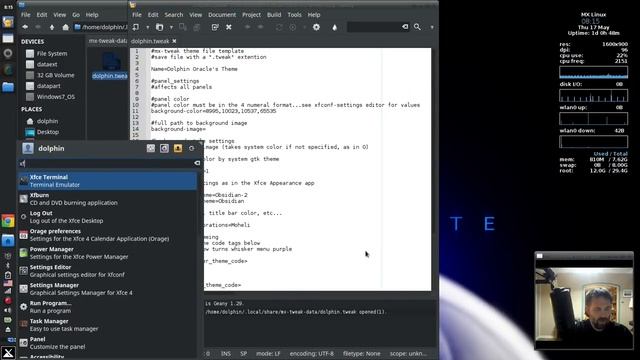The image size is (640, 360).
Task: Open Geany's Search menu
Action: click(174, 15)
